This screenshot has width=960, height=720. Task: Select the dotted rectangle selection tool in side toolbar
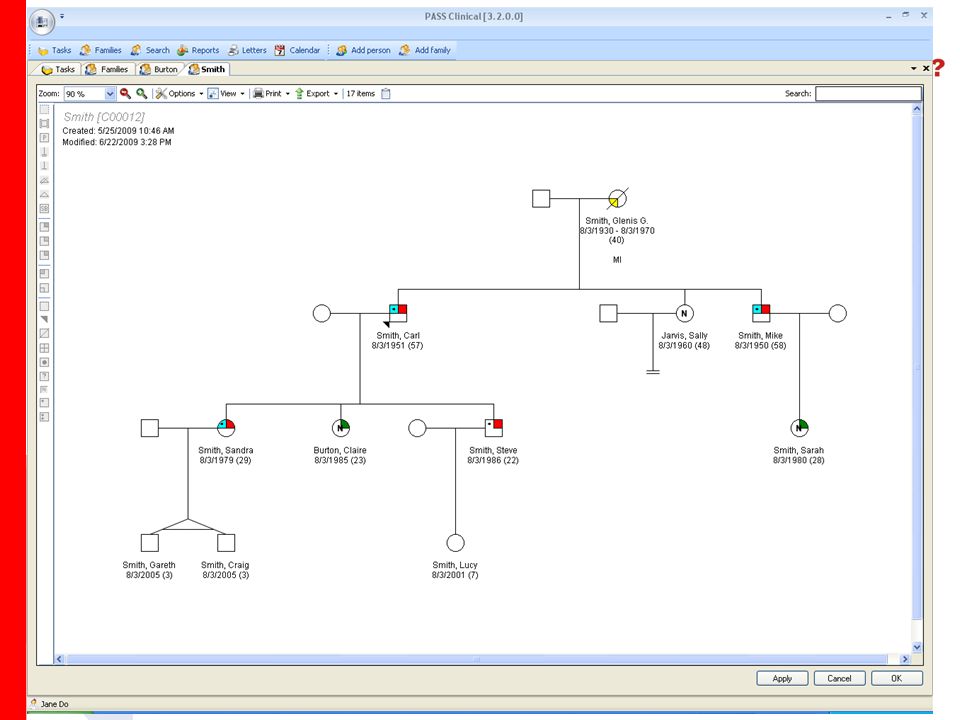tap(44, 110)
